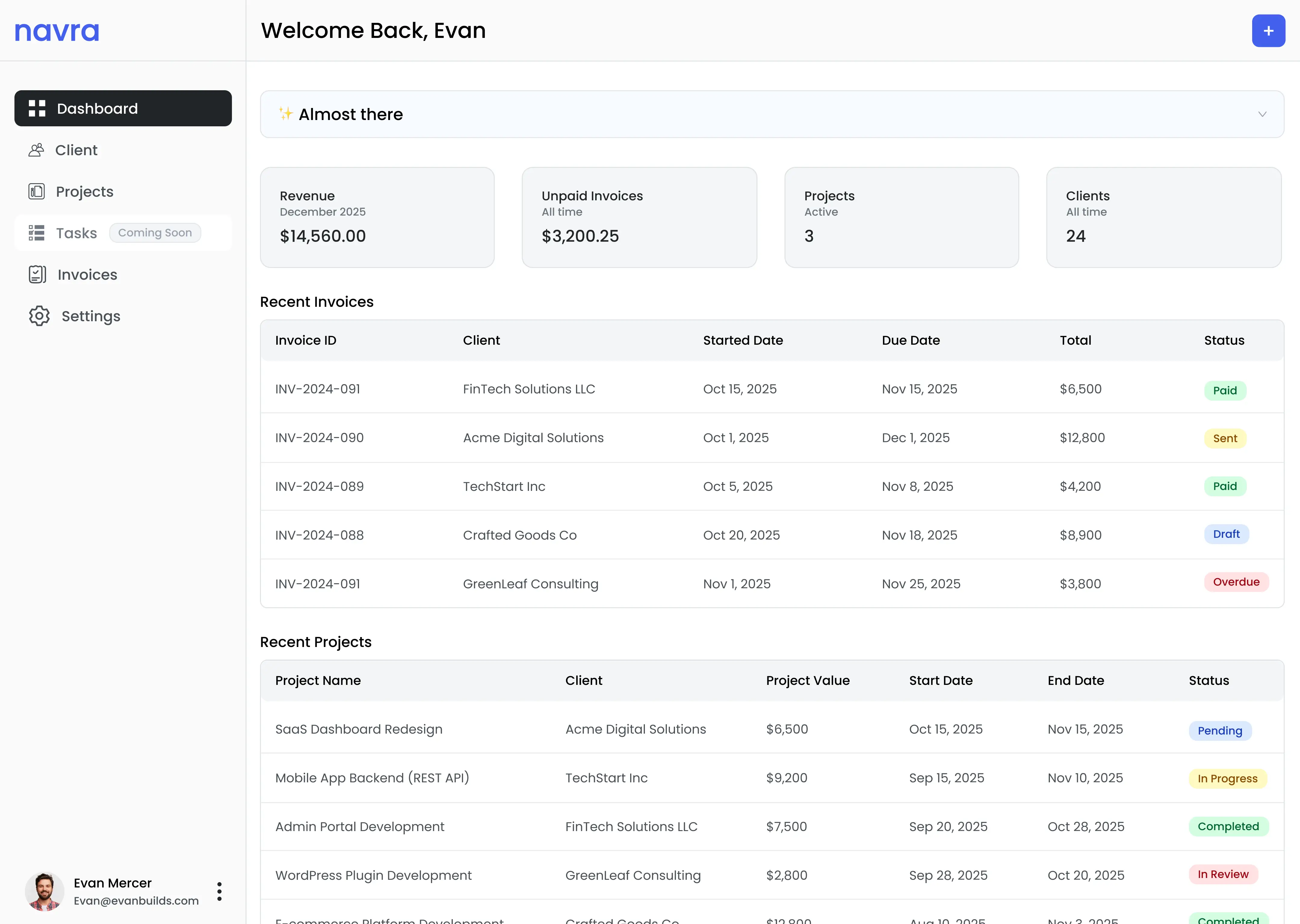The width and height of the screenshot is (1300, 924).
Task: Click the email Evan@evanbuilds.com
Action: (x=136, y=901)
